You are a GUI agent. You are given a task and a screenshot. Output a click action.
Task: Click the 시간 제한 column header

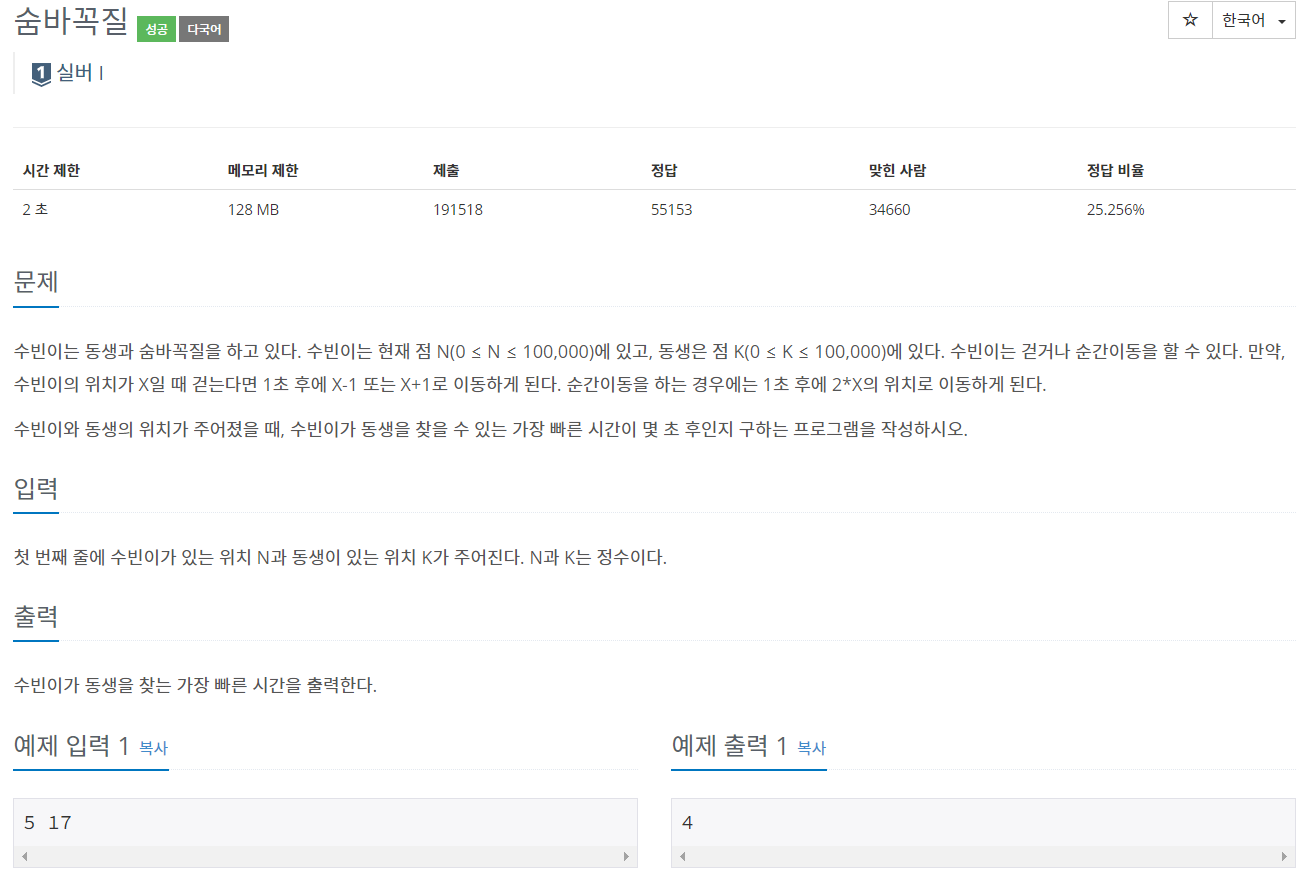51,170
